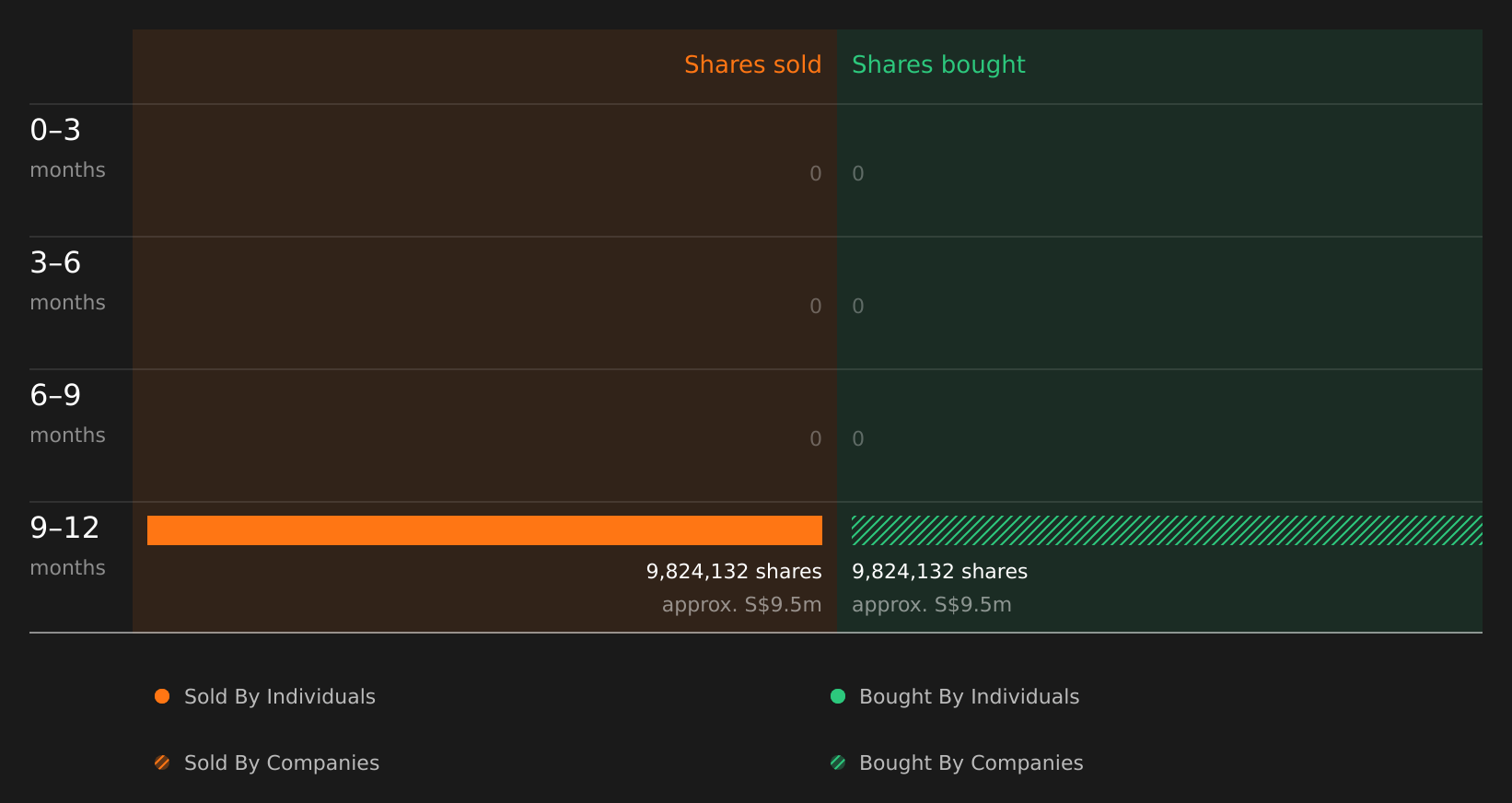
Task: Click sold zero value in 0–3 months row
Action: pos(816,173)
